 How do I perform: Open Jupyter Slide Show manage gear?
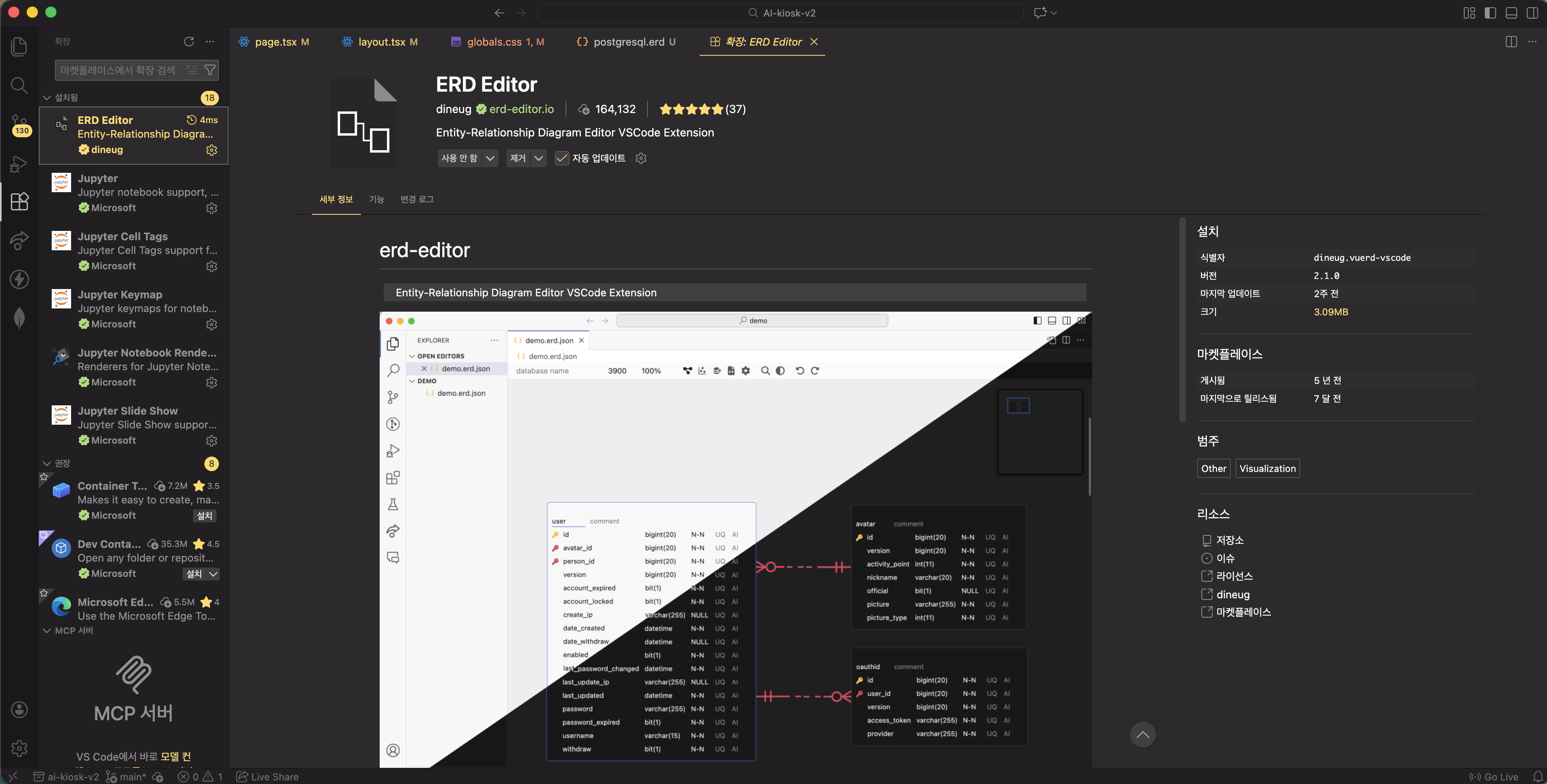point(211,440)
